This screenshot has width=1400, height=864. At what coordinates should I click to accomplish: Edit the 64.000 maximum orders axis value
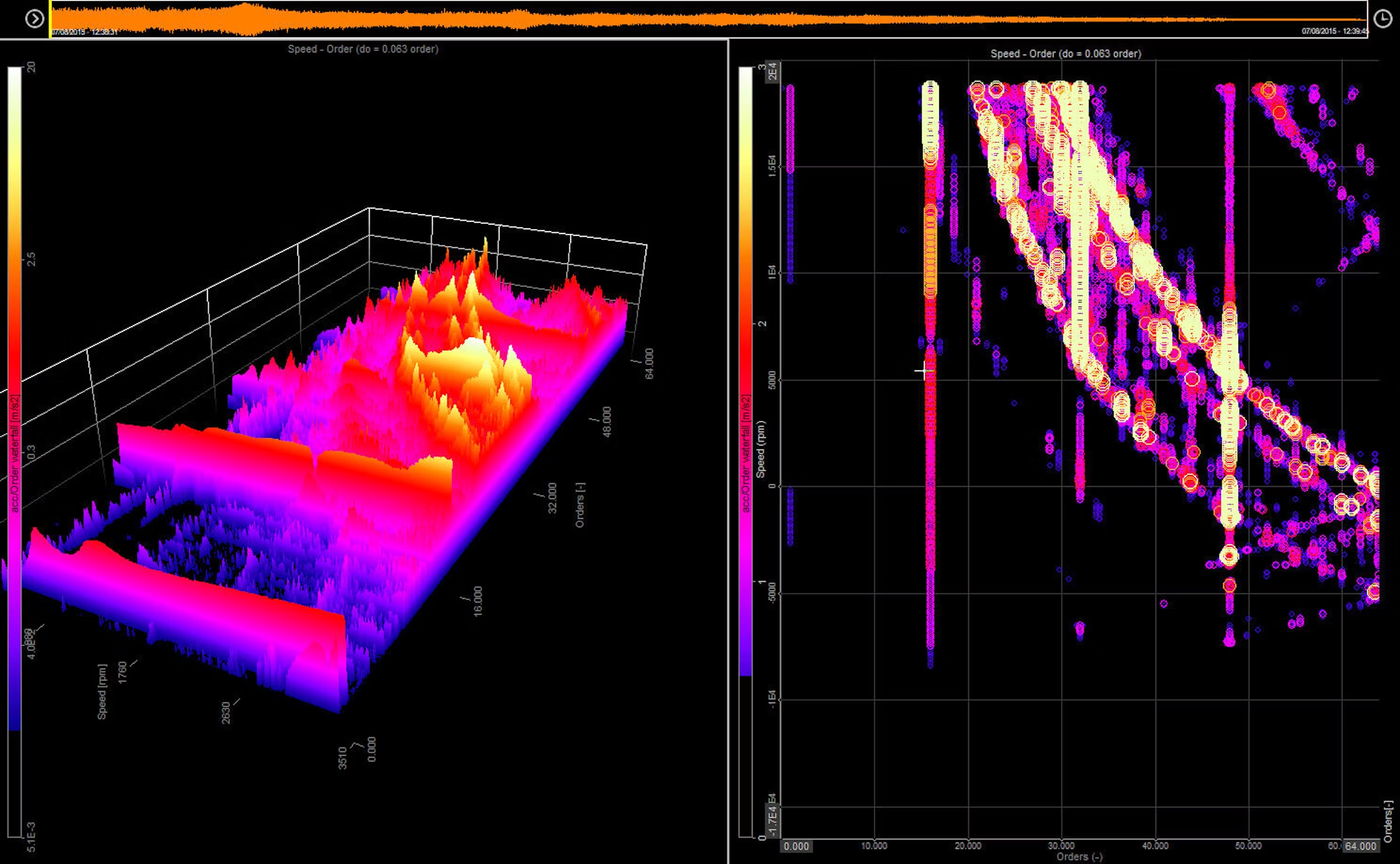point(1361,846)
